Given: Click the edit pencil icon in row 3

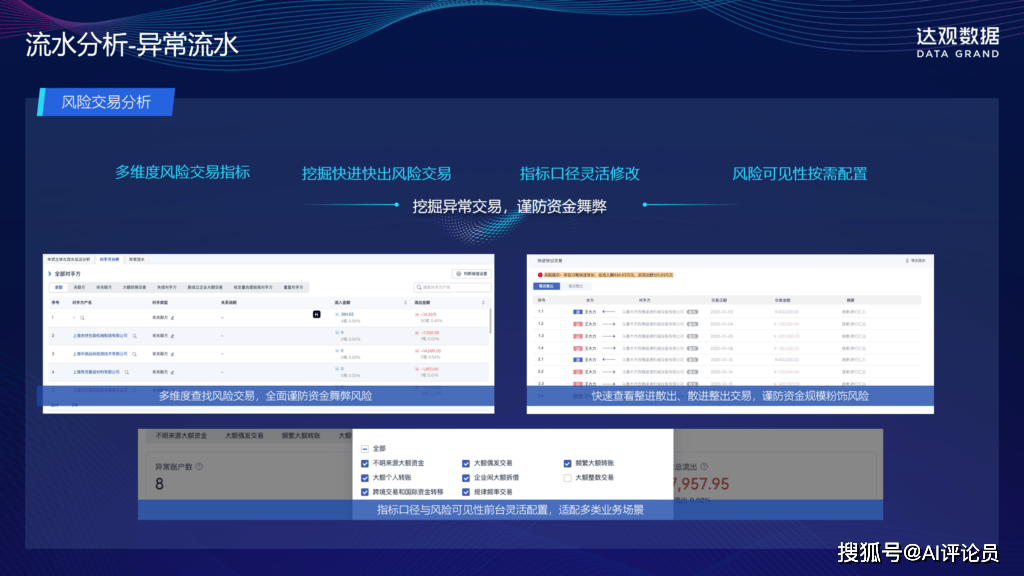Looking at the screenshot, I should 172,354.
